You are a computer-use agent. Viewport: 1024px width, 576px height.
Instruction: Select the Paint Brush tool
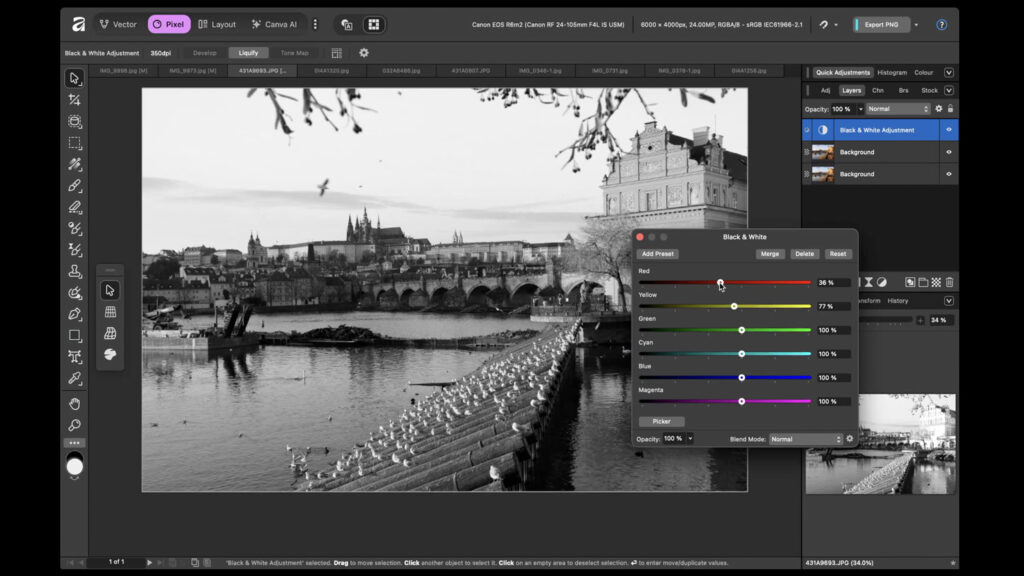[74, 186]
